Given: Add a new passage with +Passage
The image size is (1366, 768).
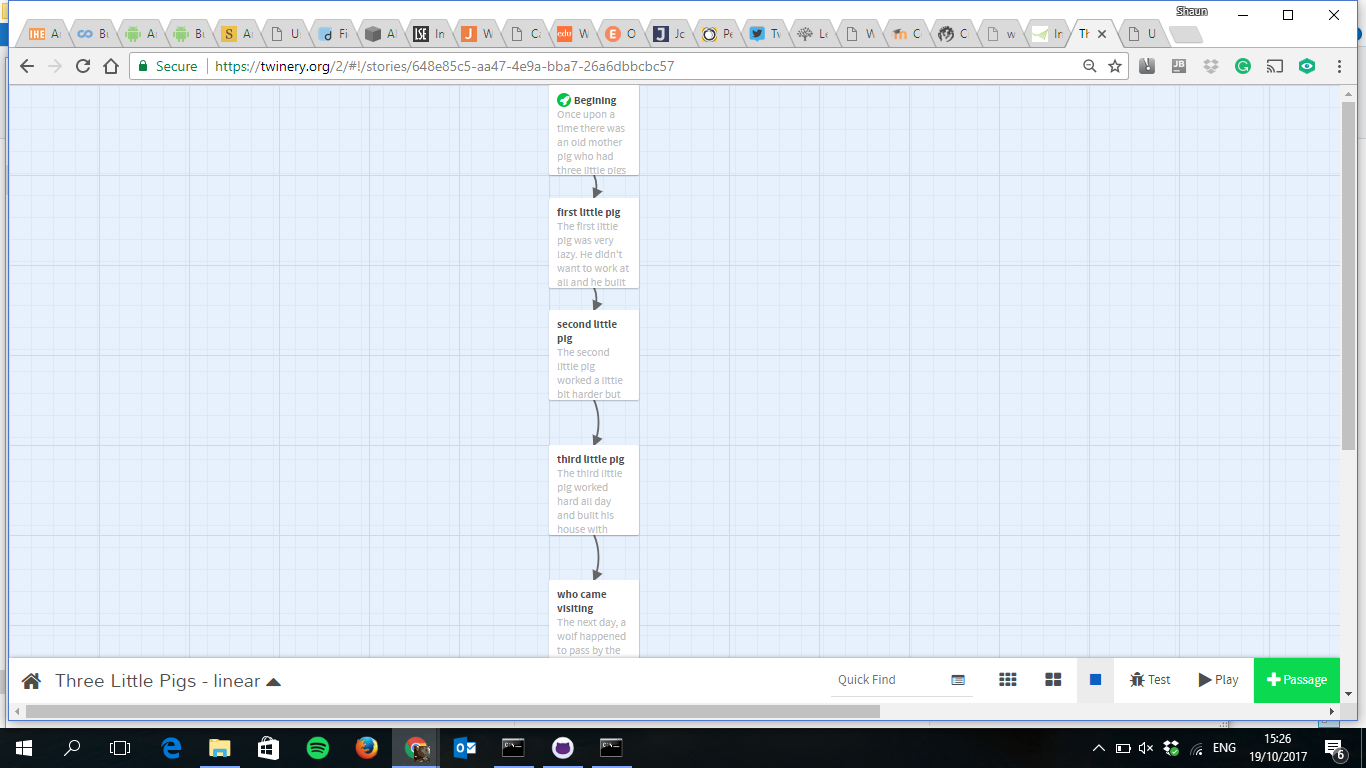Looking at the screenshot, I should (x=1296, y=680).
